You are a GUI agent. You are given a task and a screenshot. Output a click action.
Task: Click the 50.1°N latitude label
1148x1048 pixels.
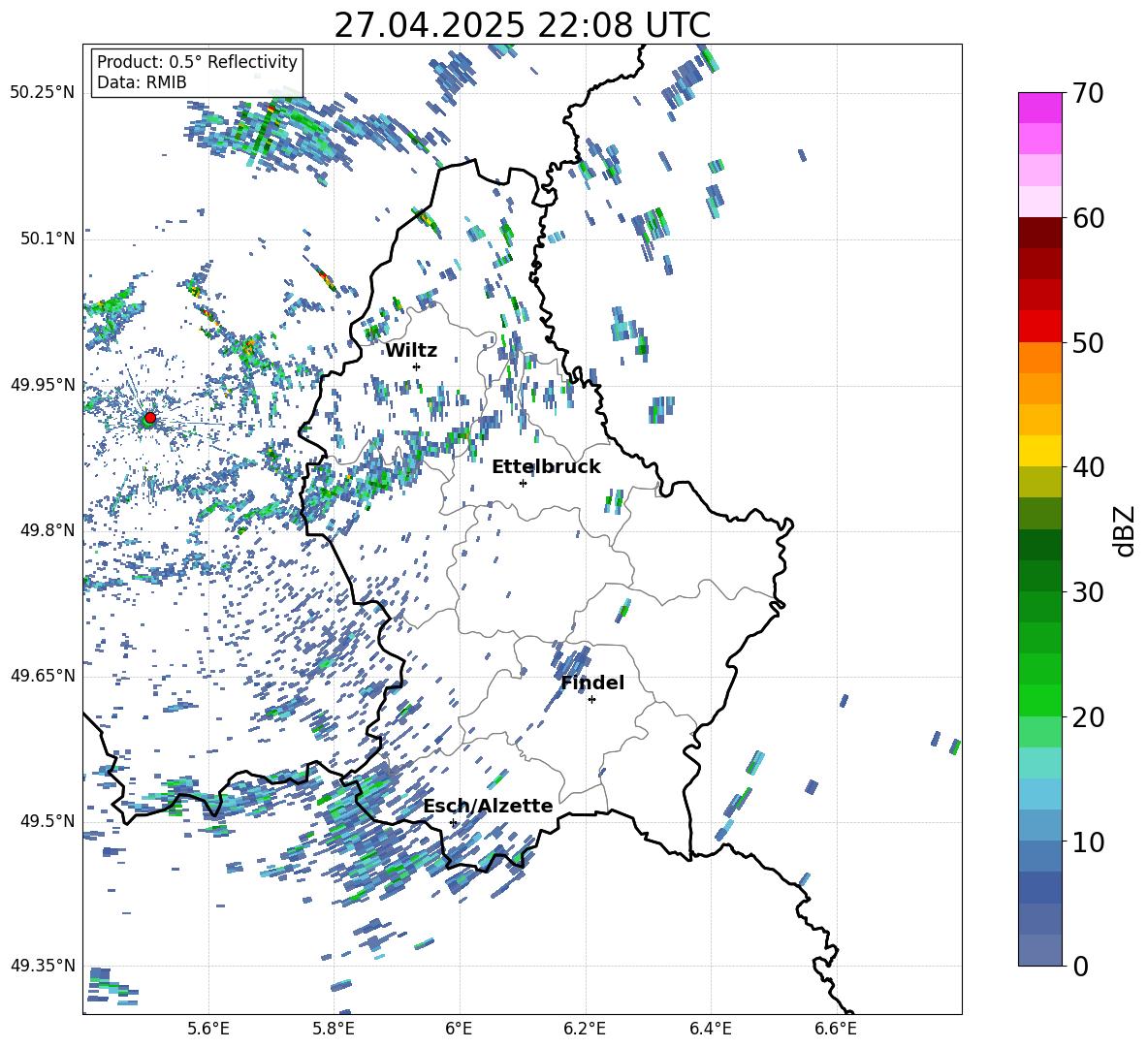[47, 238]
